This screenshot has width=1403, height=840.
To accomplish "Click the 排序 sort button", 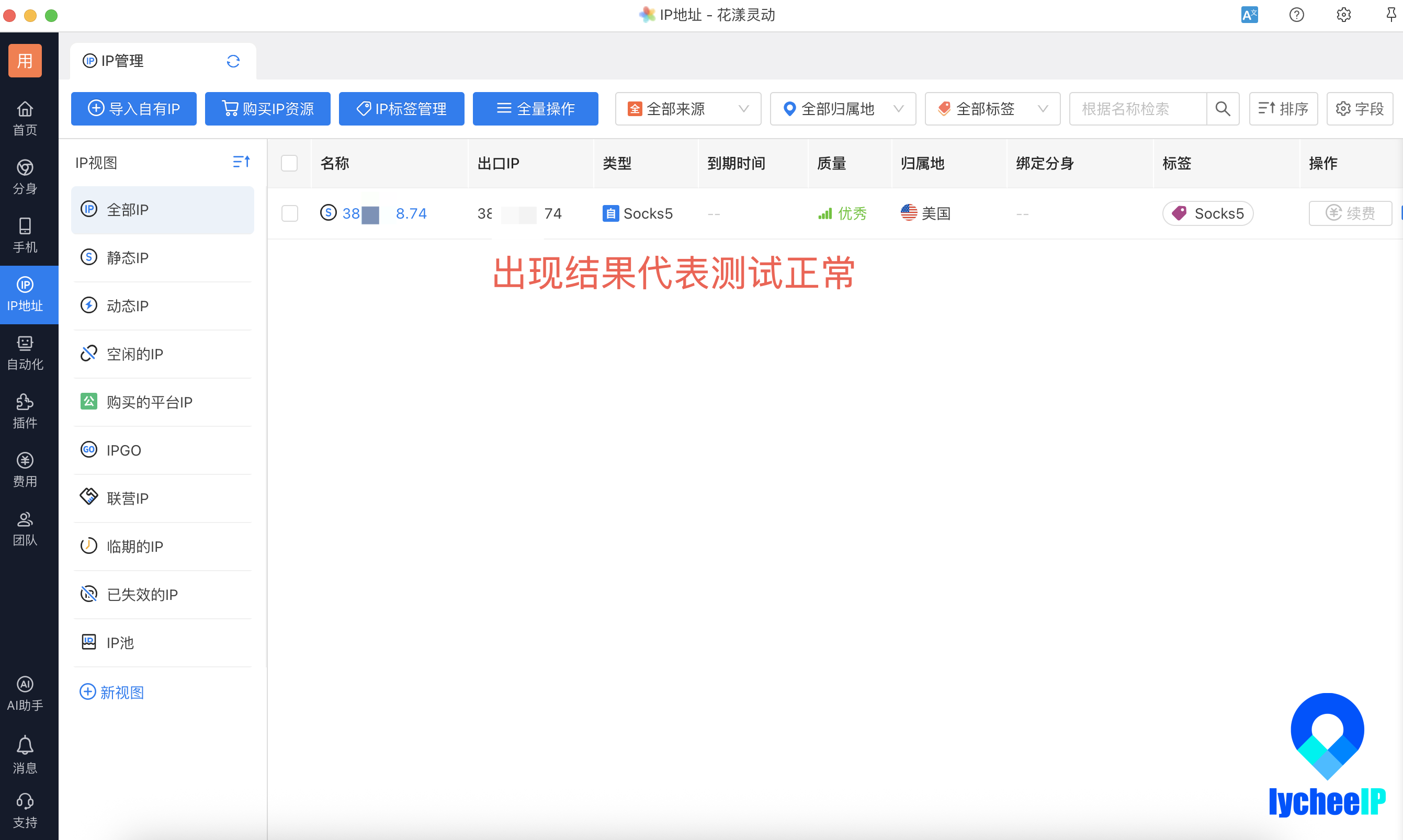I will click(x=1283, y=109).
